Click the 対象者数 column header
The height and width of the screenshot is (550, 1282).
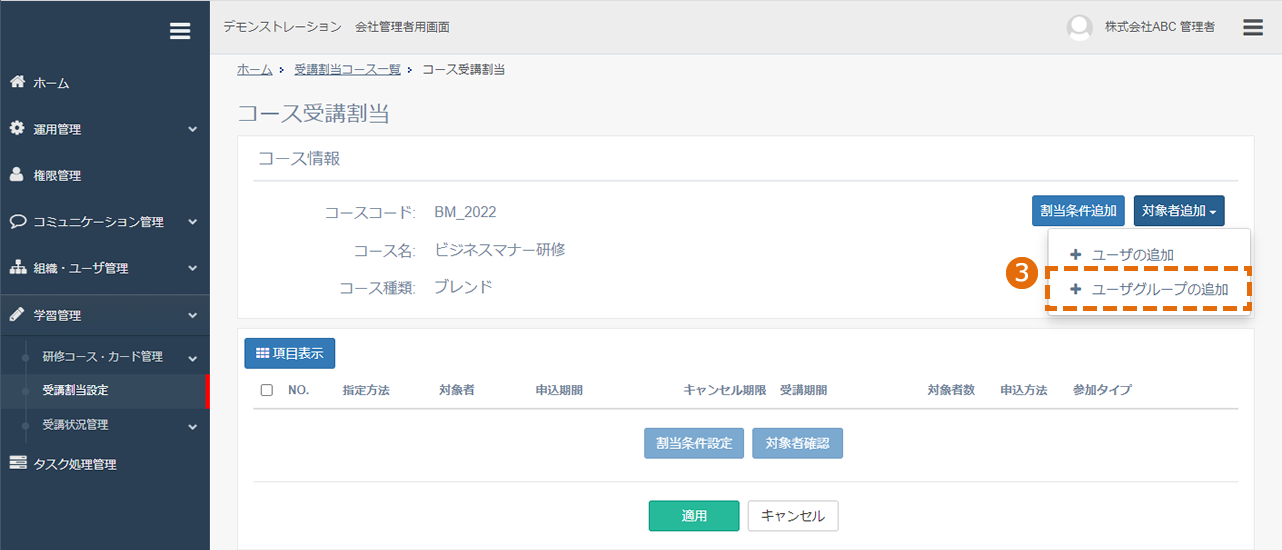tap(951, 390)
